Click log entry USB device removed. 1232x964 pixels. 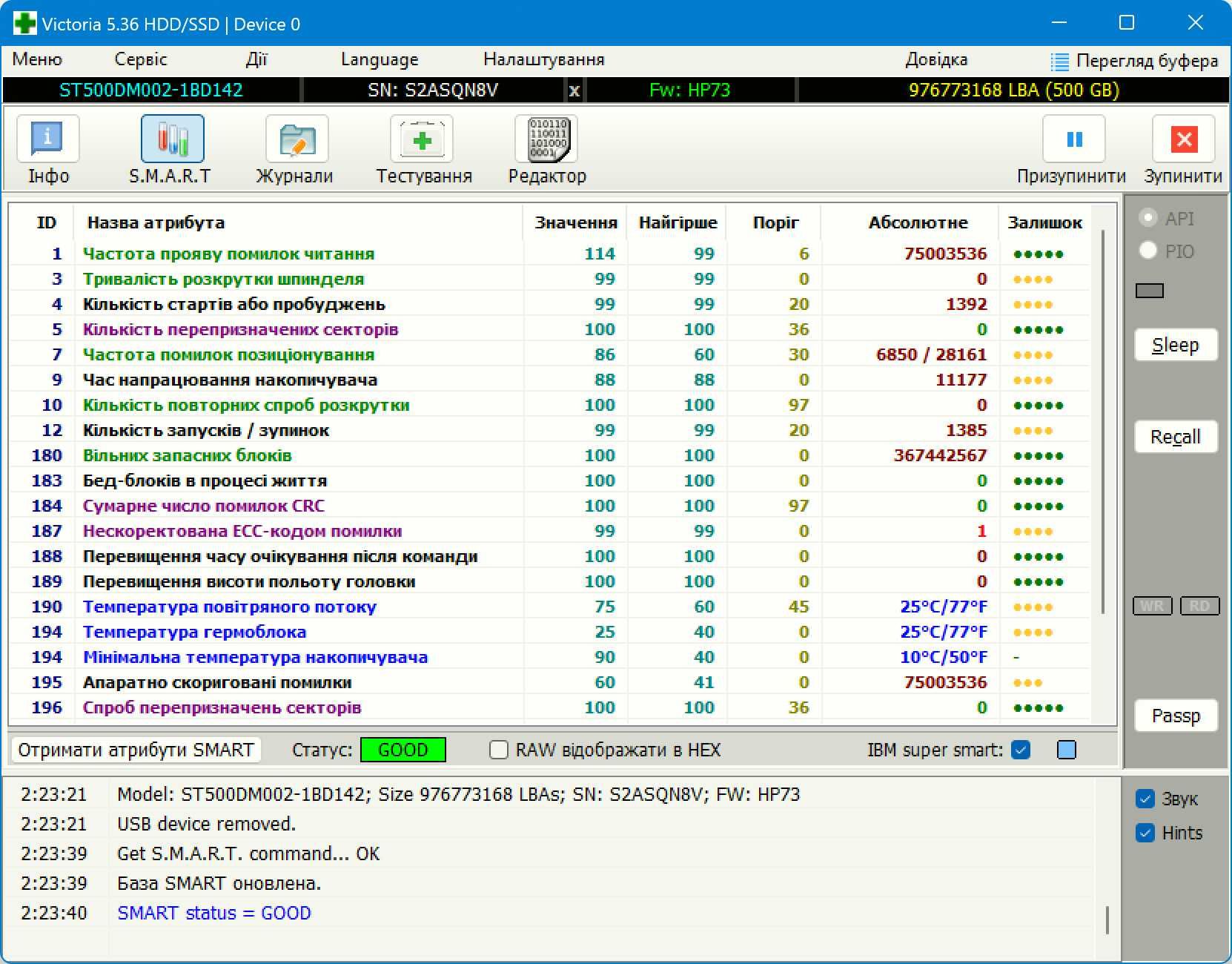206,824
